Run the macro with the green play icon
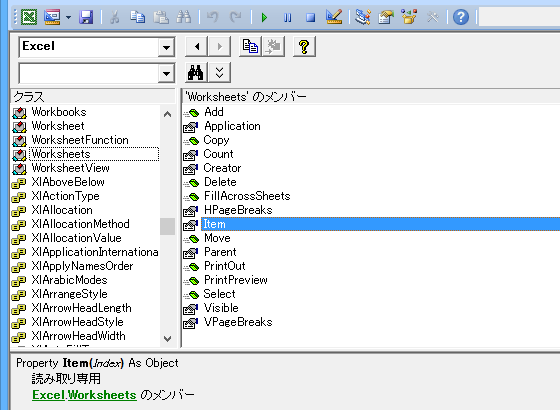The height and width of the screenshot is (410, 560). pyautogui.click(x=264, y=17)
